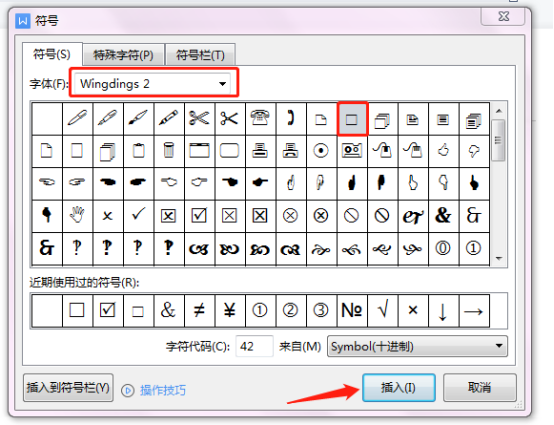
Task: Switch to the 符号栏(T) tab
Action: tap(200, 55)
